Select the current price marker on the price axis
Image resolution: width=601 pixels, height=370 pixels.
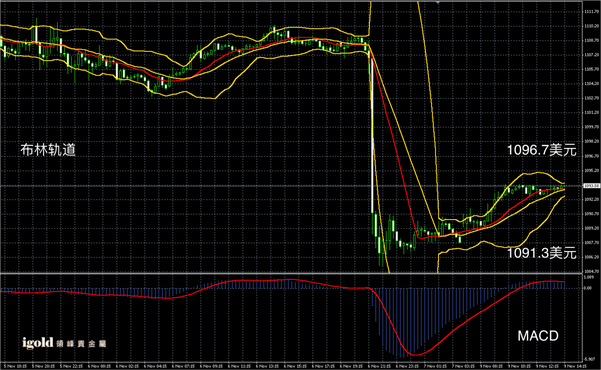pyautogui.click(x=591, y=186)
